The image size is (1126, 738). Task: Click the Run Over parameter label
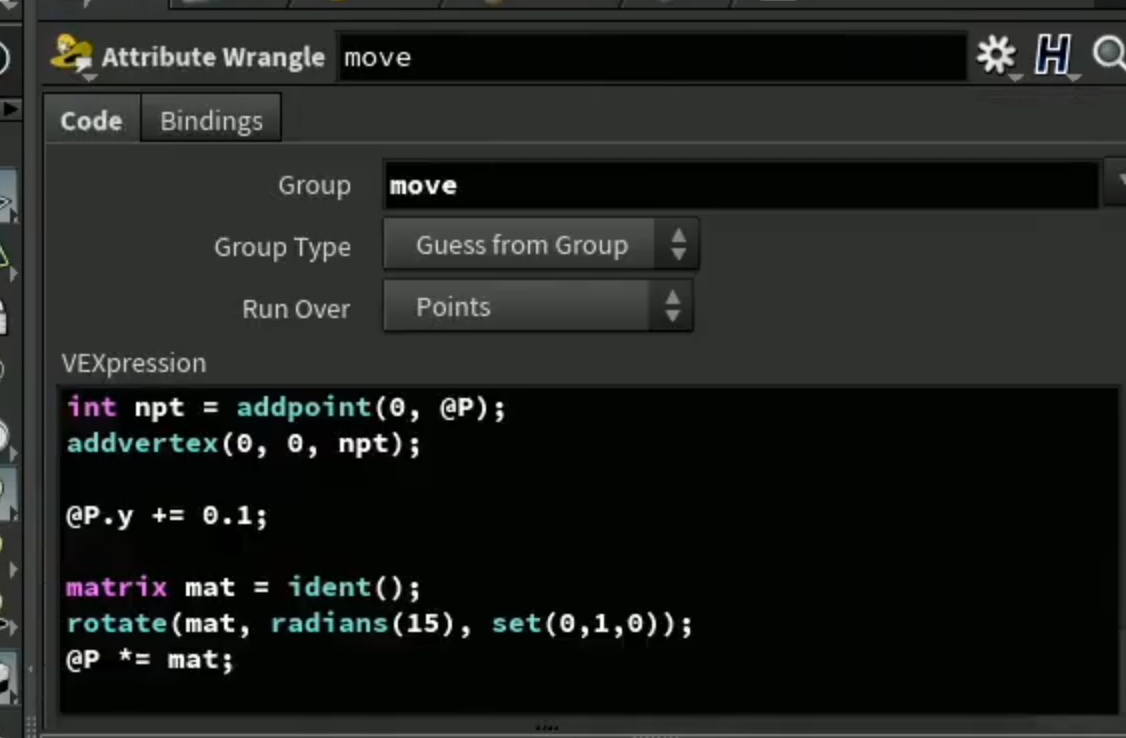(x=296, y=309)
